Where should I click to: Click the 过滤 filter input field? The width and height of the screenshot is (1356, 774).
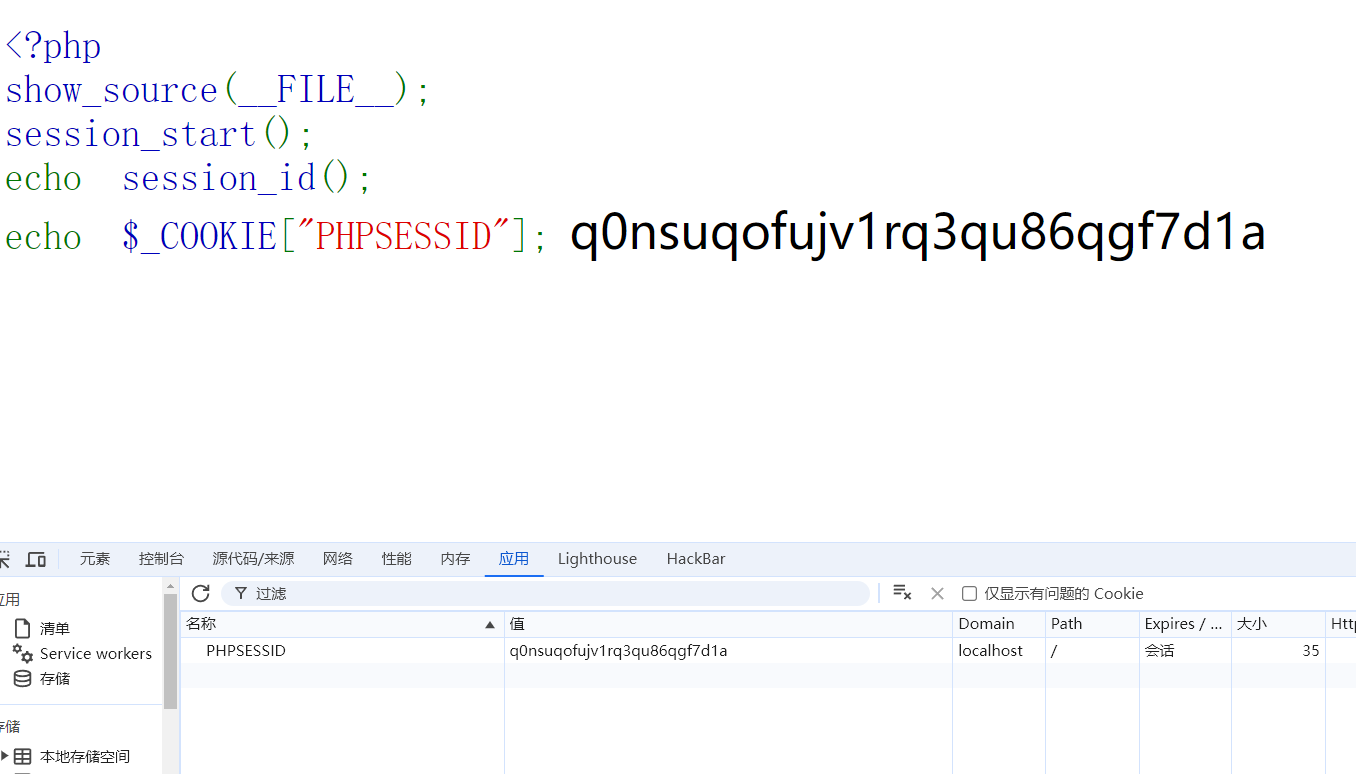point(550,593)
